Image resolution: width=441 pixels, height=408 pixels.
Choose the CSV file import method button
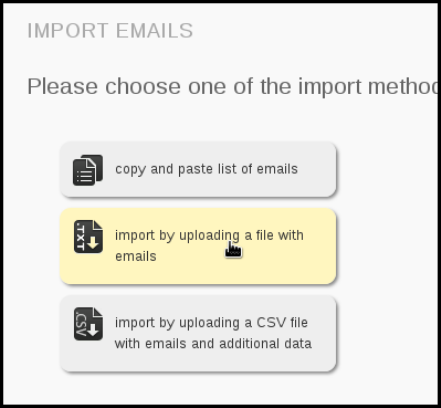pos(198,334)
